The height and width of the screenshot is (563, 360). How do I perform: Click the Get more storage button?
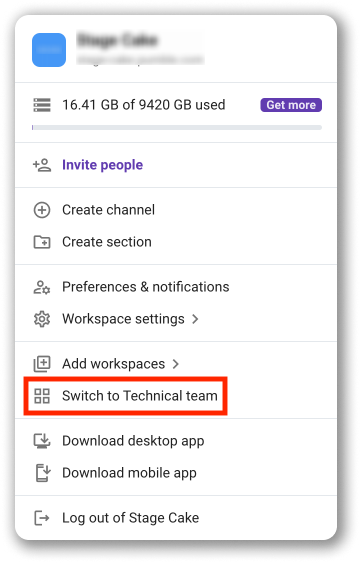pyautogui.click(x=291, y=105)
